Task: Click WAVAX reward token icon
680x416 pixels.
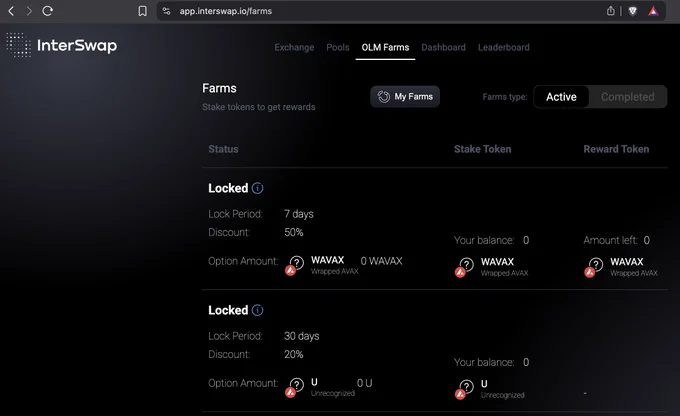Action: [x=594, y=267]
